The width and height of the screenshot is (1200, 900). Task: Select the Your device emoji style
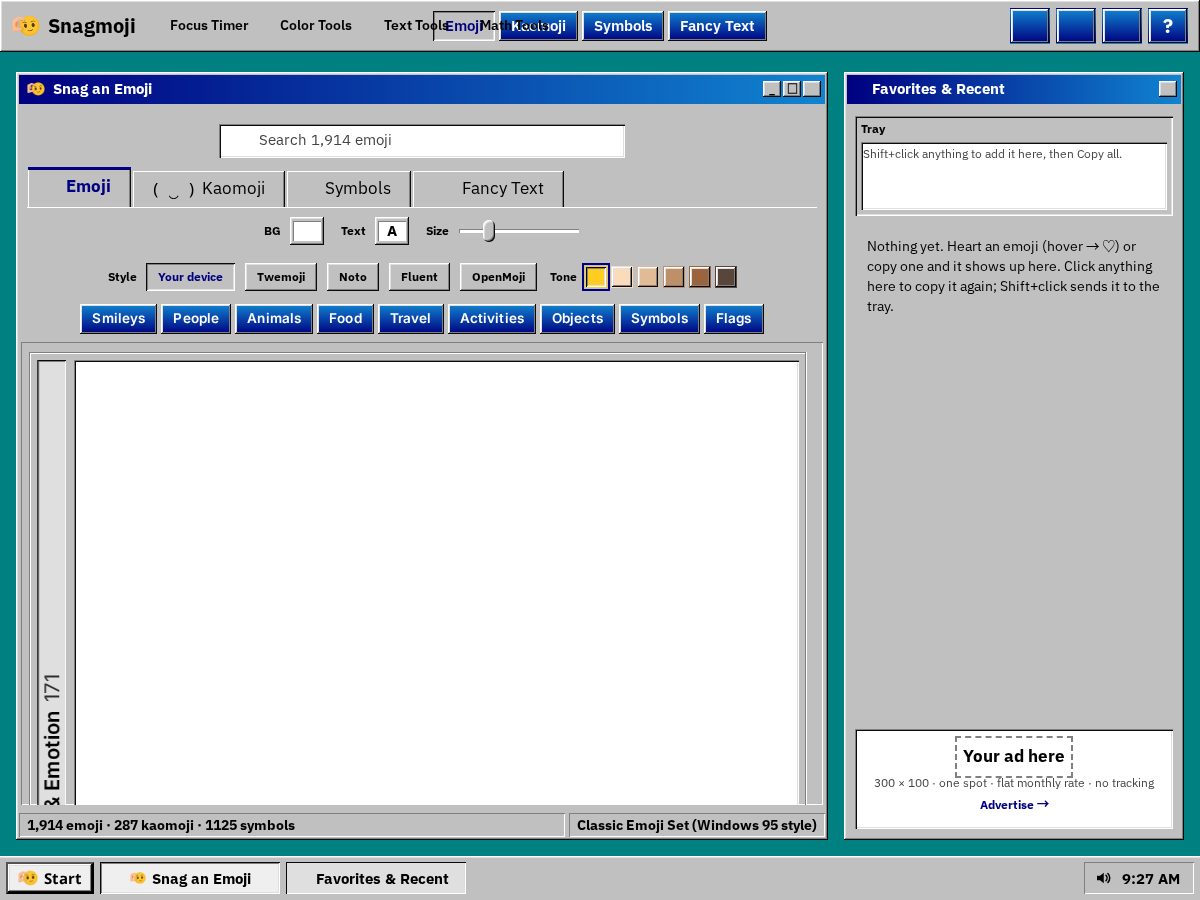coord(190,277)
